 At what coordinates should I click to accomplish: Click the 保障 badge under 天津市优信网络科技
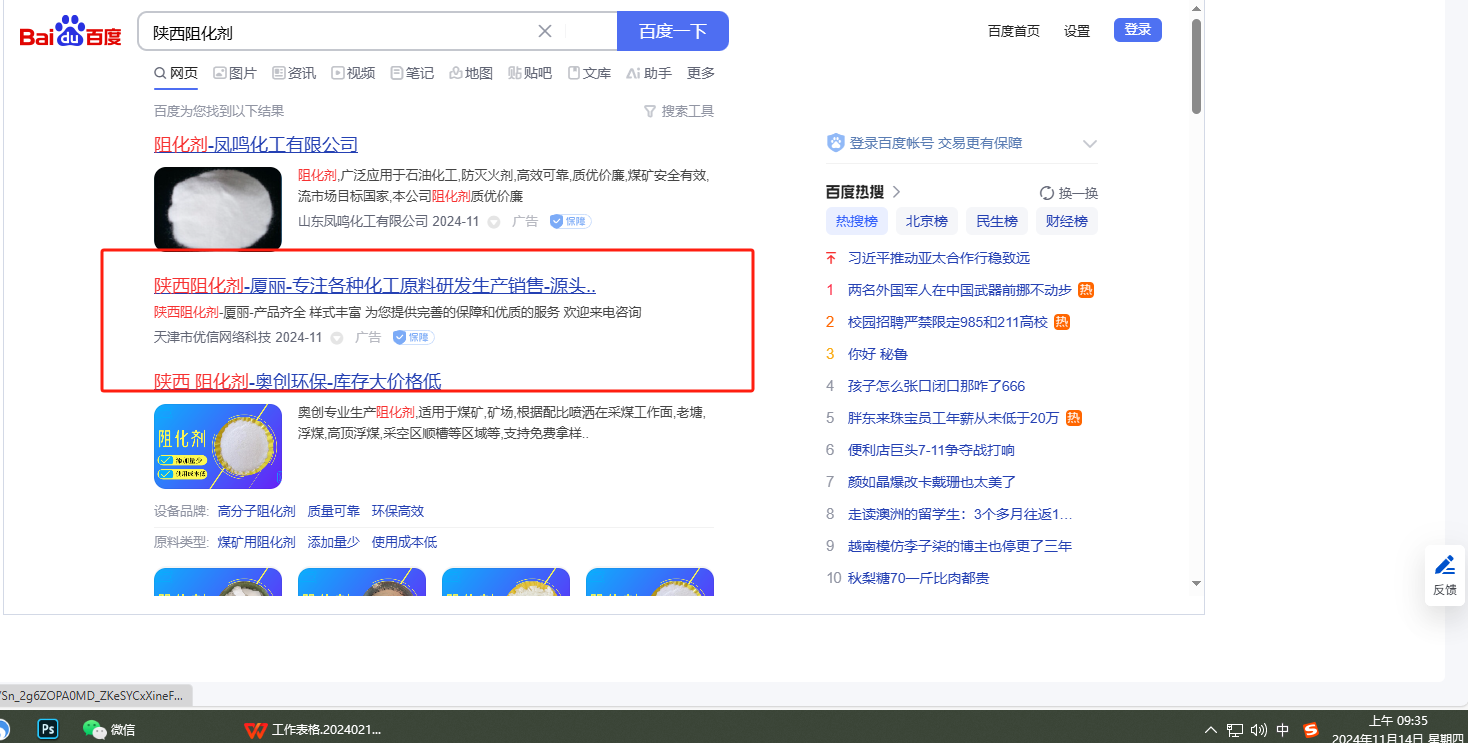[413, 338]
